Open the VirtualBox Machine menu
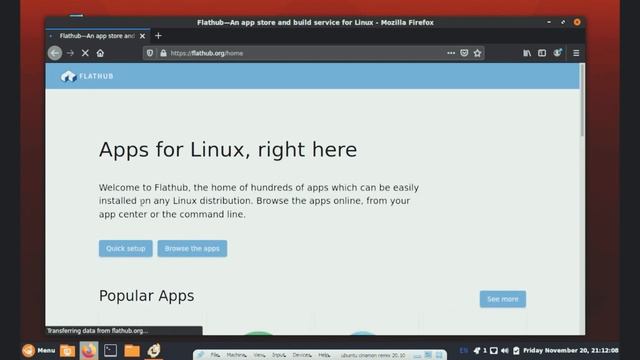The width and height of the screenshot is (640, 360). [x=236, y=355]
